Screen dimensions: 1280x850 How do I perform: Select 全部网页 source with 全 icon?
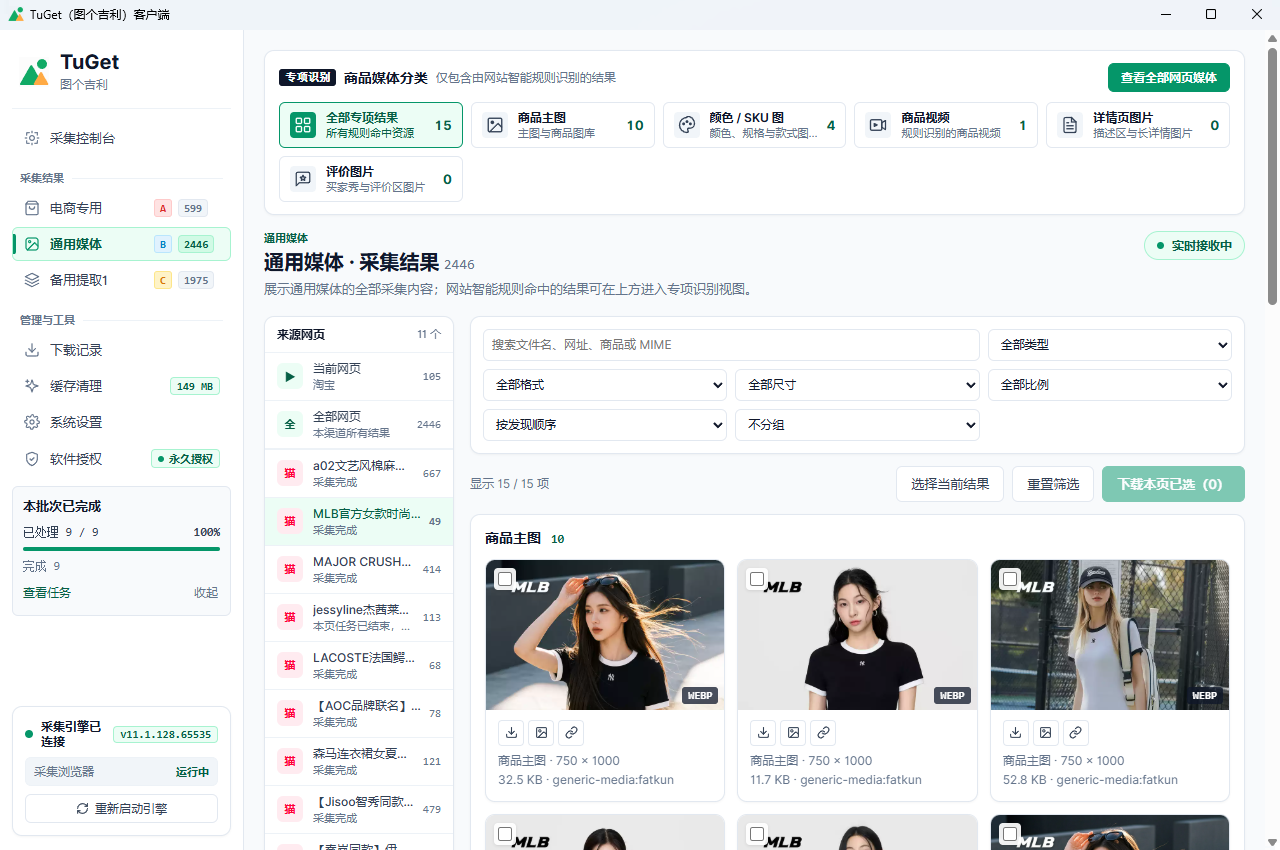(x=359, y=425)
